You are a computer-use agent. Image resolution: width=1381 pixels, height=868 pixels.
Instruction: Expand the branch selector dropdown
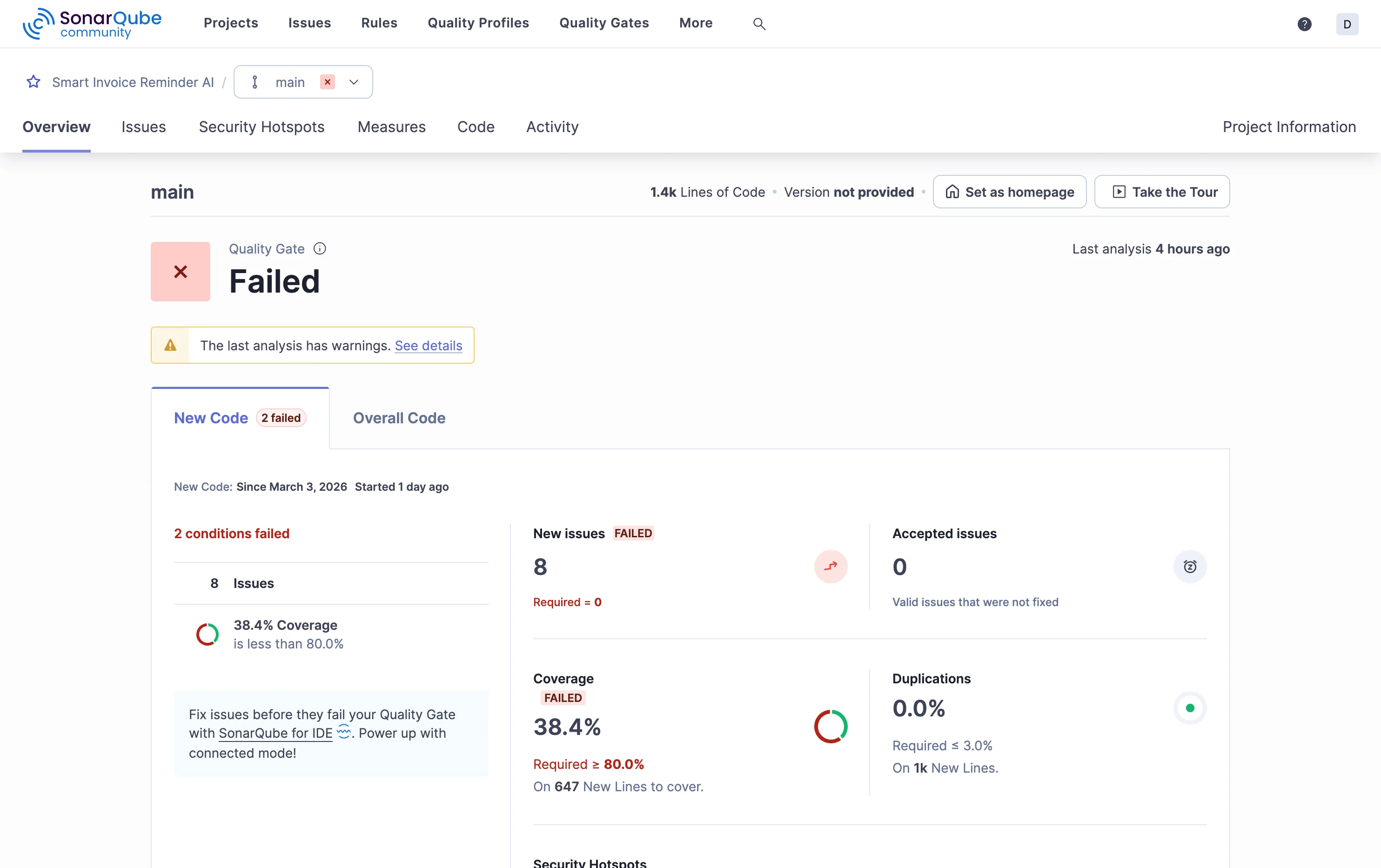(x=353, y=81)
